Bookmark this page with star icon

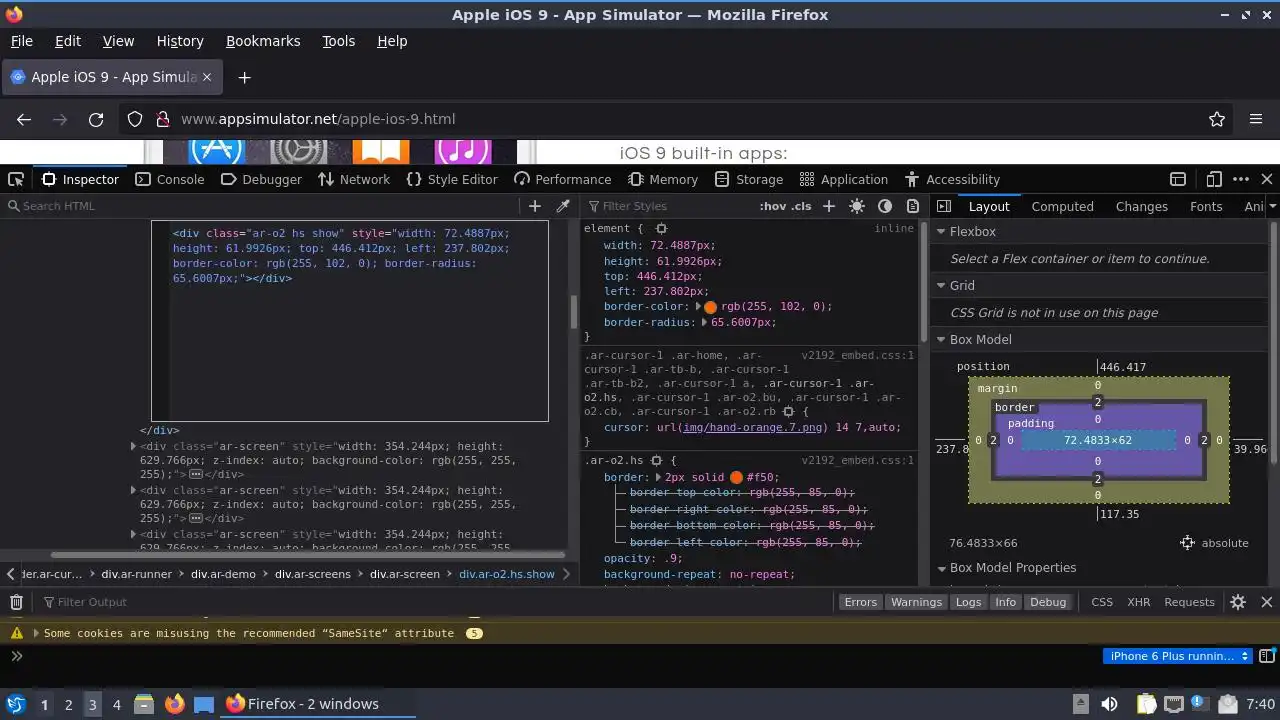pyautogui.click(x=1217, y=119)
